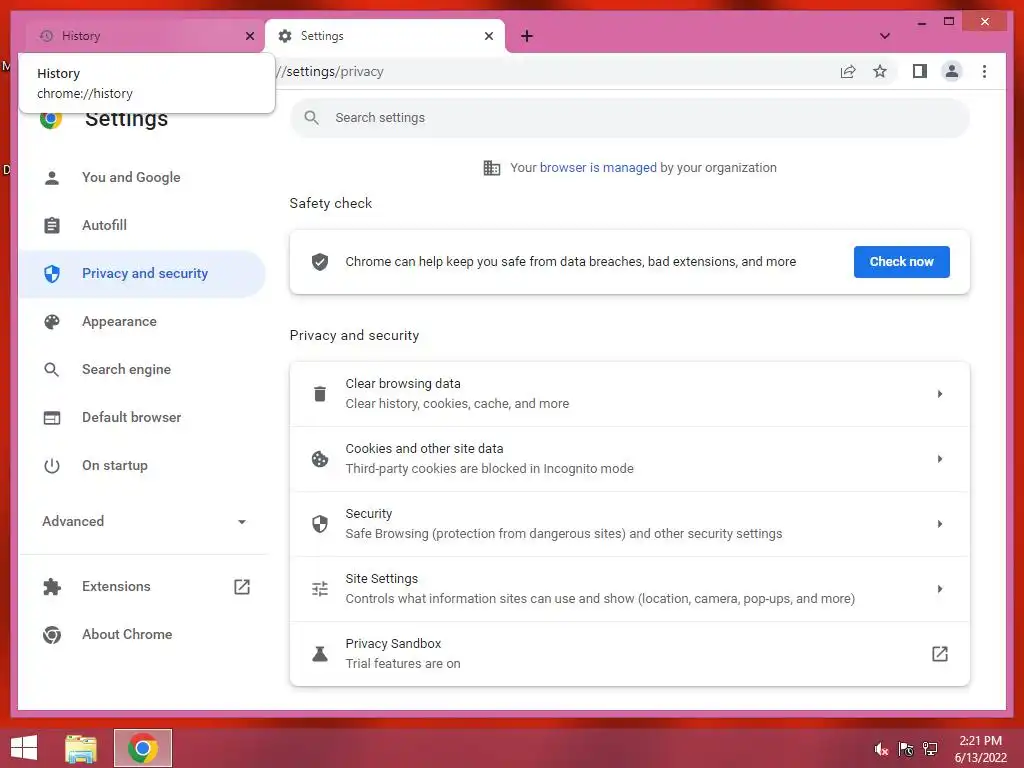Follow the 'browser is managed' link
The image size is (1024, 768).
click(598, 168)
